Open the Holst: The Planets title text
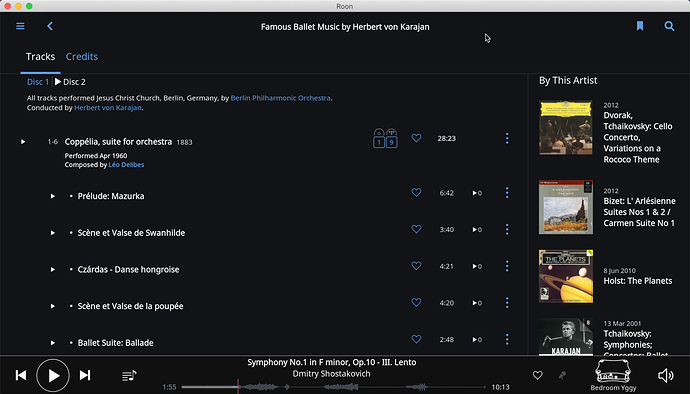The image size is (690, 394). click(638, 281)
